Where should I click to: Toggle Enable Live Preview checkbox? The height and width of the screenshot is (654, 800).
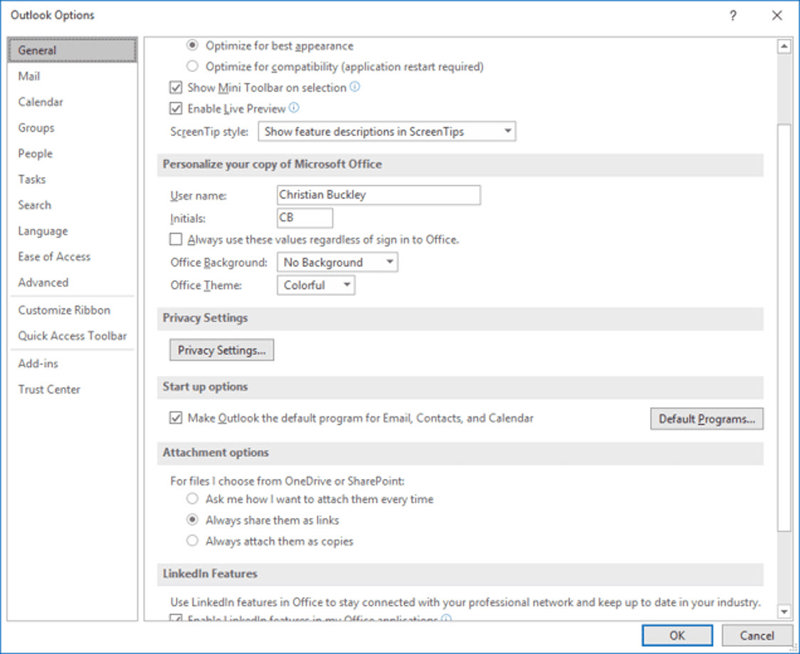pos(177,109)
